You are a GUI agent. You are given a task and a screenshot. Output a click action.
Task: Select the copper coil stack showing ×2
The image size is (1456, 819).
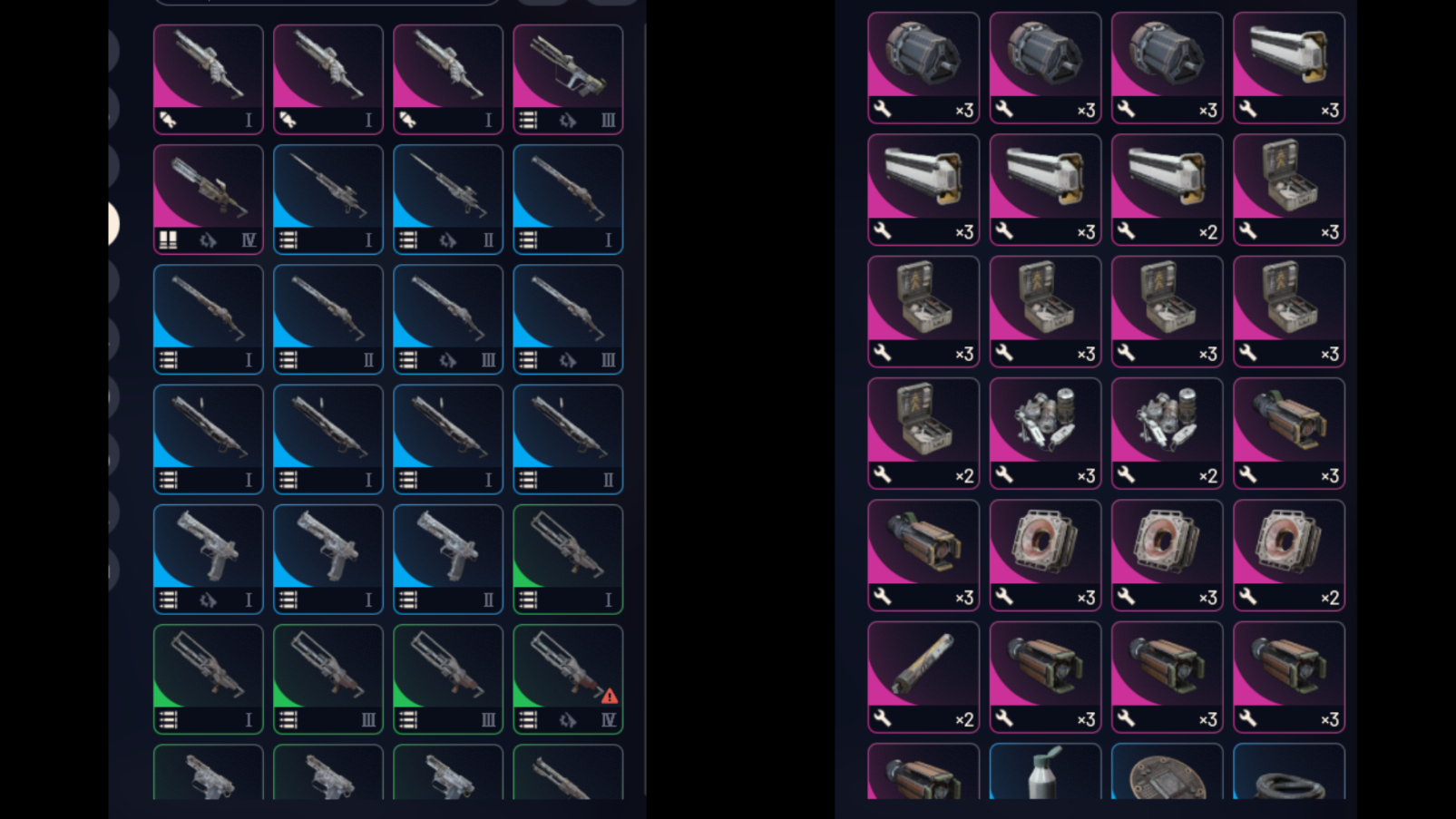(1289, 555)
